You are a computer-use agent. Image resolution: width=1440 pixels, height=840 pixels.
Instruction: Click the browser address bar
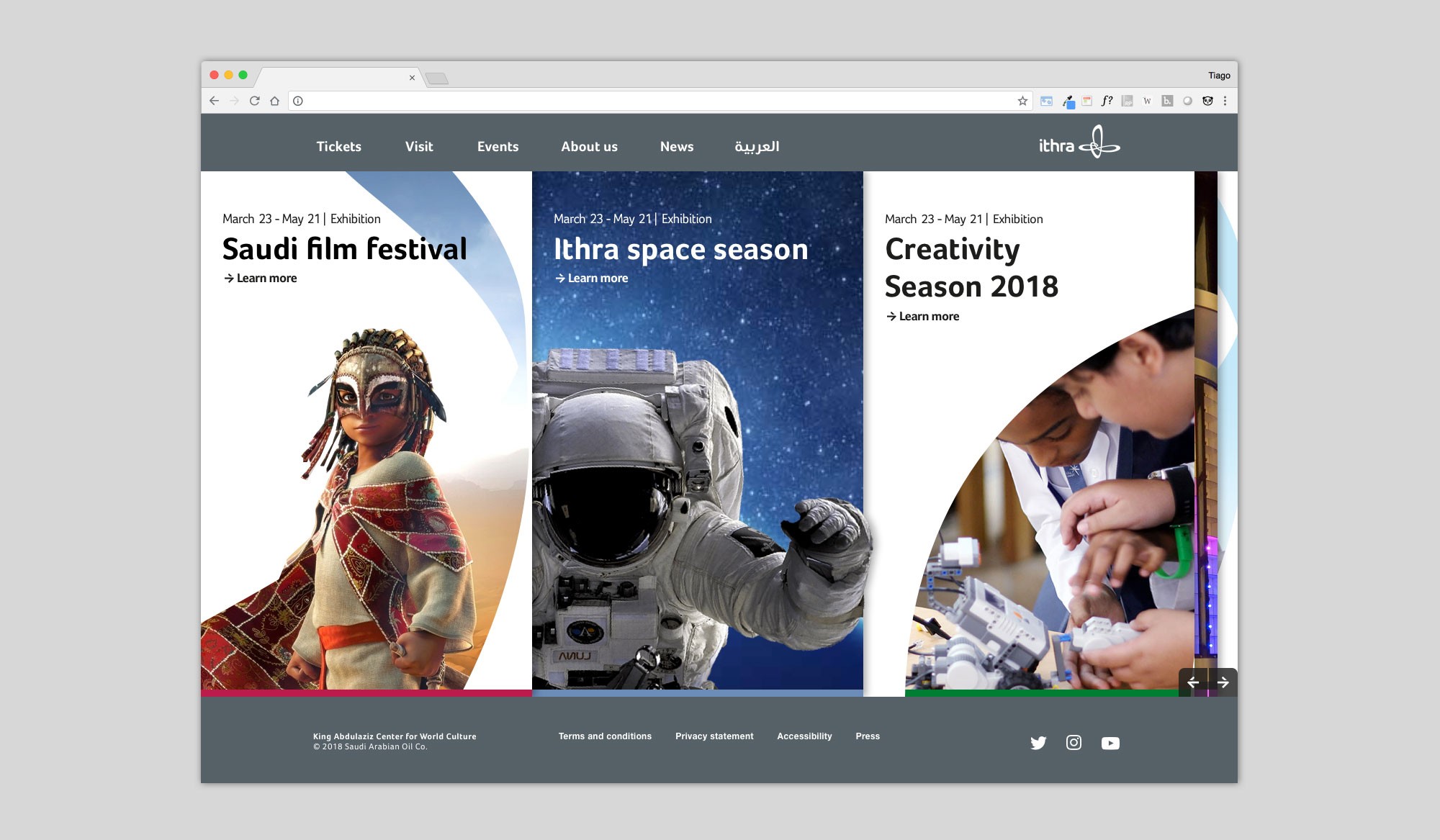click(x=648, y=101)
